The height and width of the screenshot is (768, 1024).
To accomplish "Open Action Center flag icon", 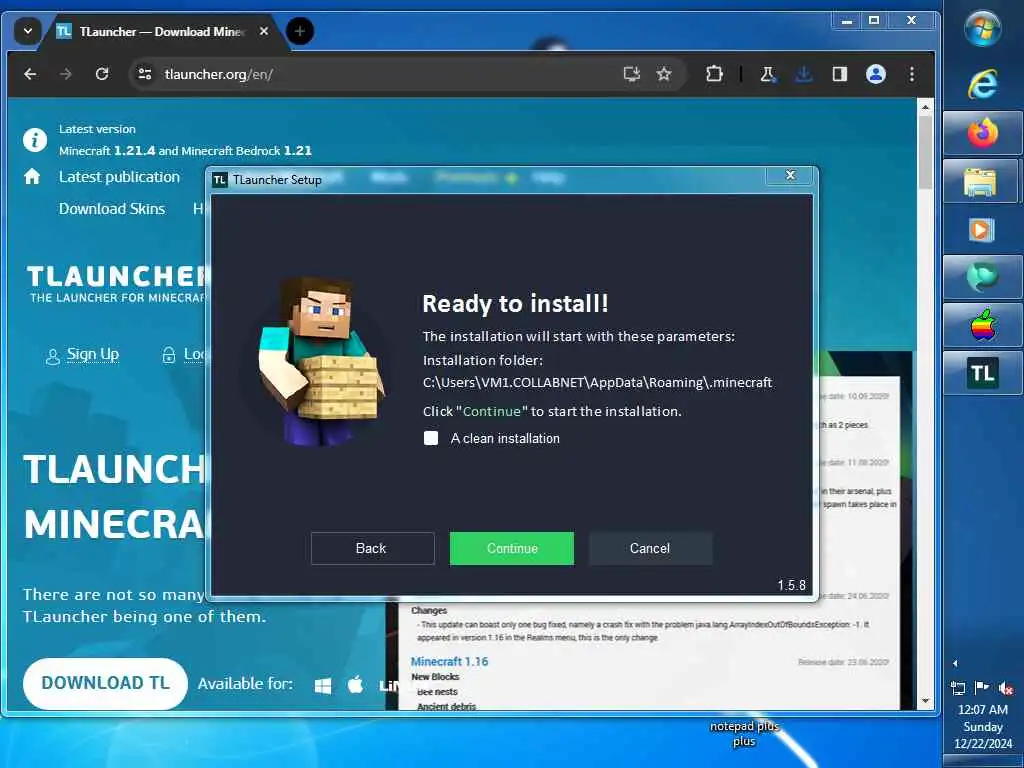I will 982,688.
